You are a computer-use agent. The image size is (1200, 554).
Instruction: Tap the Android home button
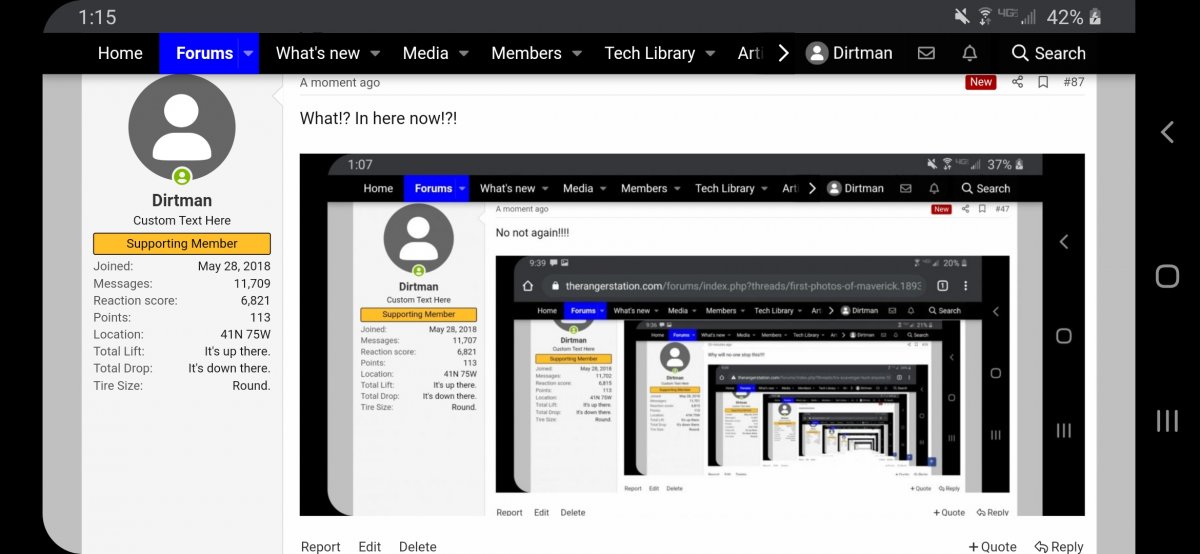tap(1166, 276)
